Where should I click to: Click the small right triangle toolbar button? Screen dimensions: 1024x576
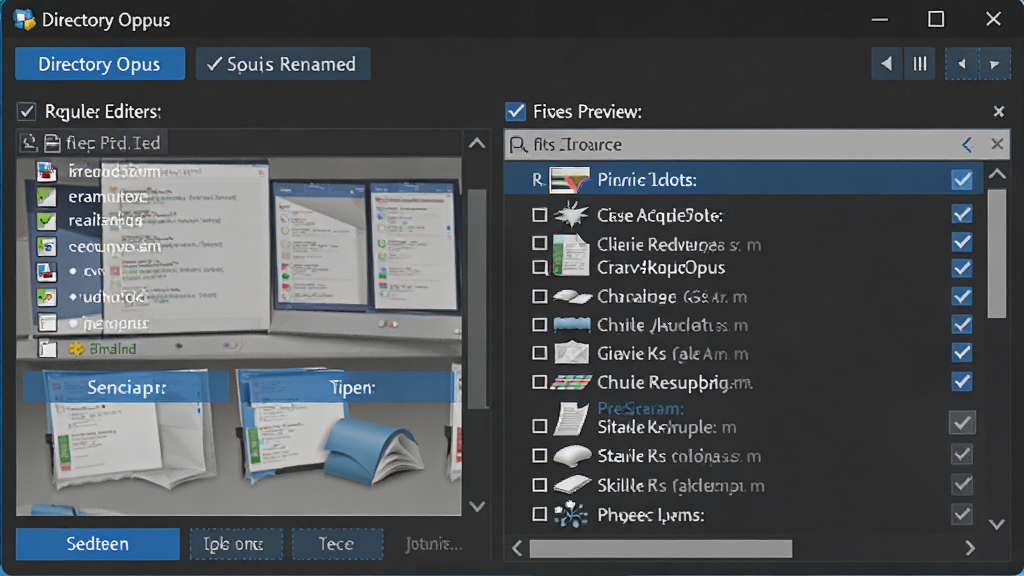pyautogui.click(x=994, y=64)
